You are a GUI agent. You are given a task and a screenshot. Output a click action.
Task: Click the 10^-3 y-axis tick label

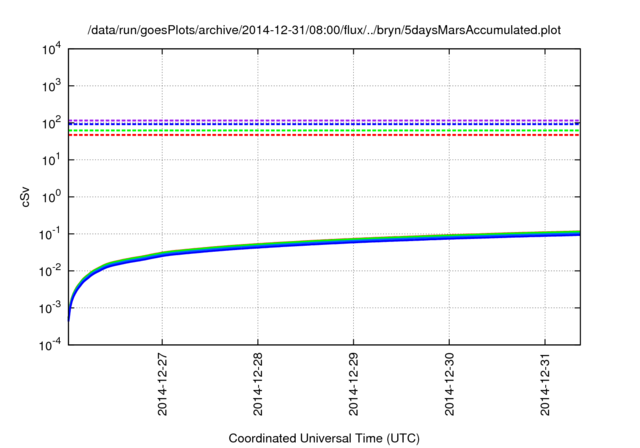(50, 308)
